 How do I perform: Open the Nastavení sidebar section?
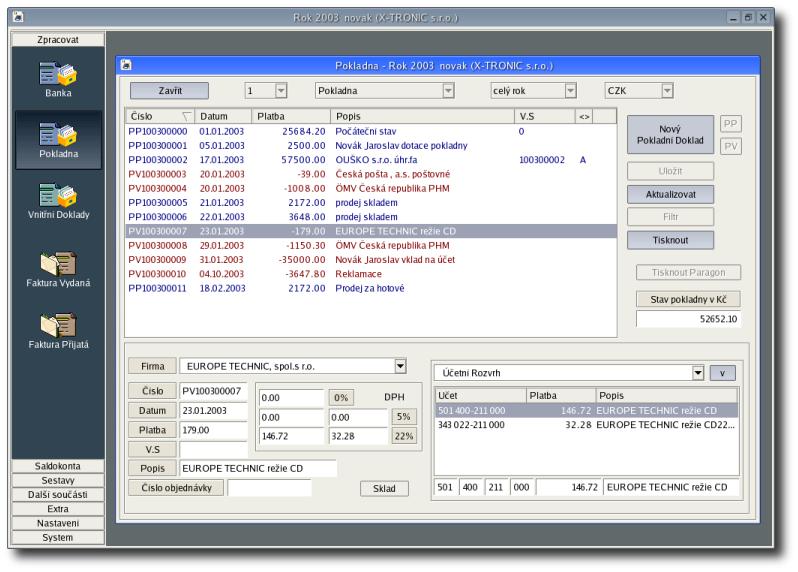click(x=58, y=523)
